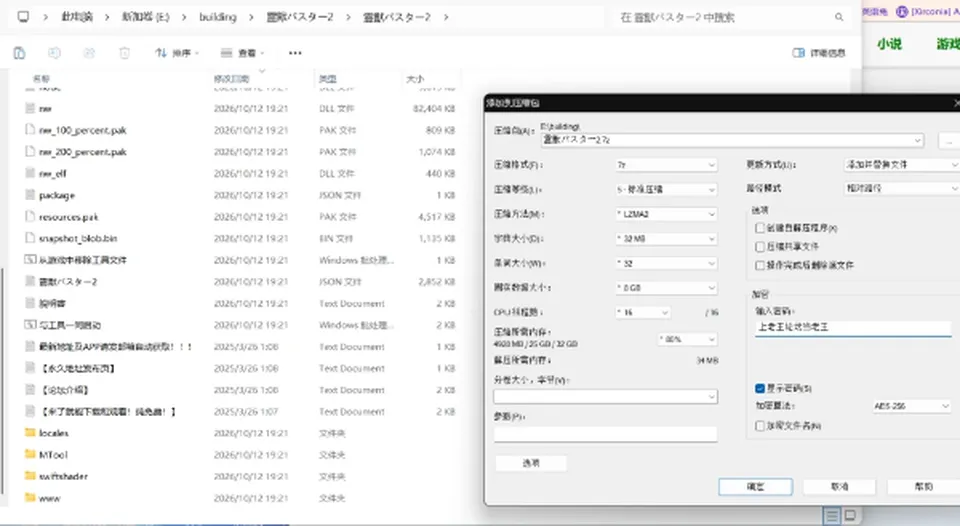The height and width of the screenshot is (526, 960).
Task: Click the copy icon in Explorer toolbar
Action: coord(20,53)
